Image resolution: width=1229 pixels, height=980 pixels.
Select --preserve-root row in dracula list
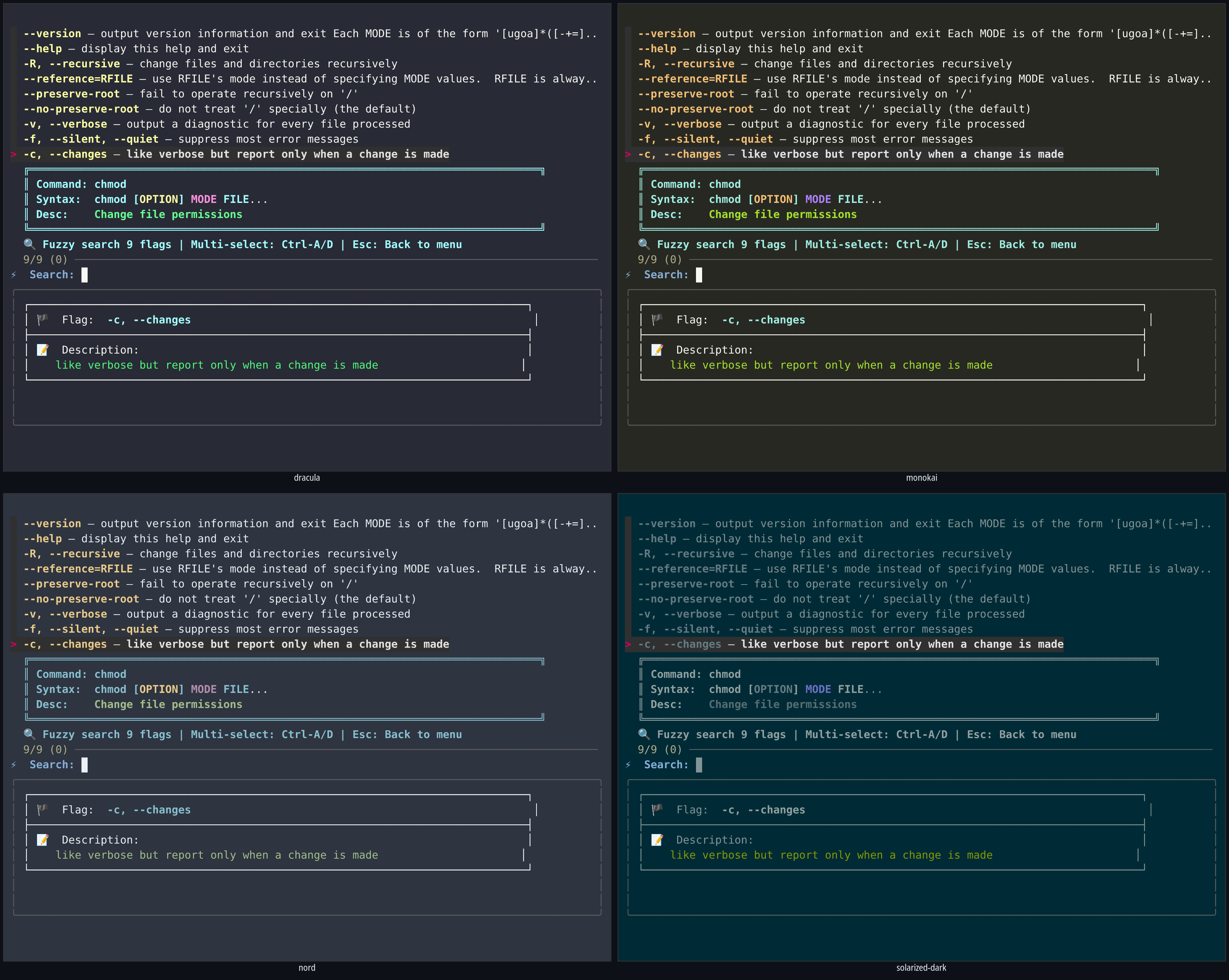191,94
